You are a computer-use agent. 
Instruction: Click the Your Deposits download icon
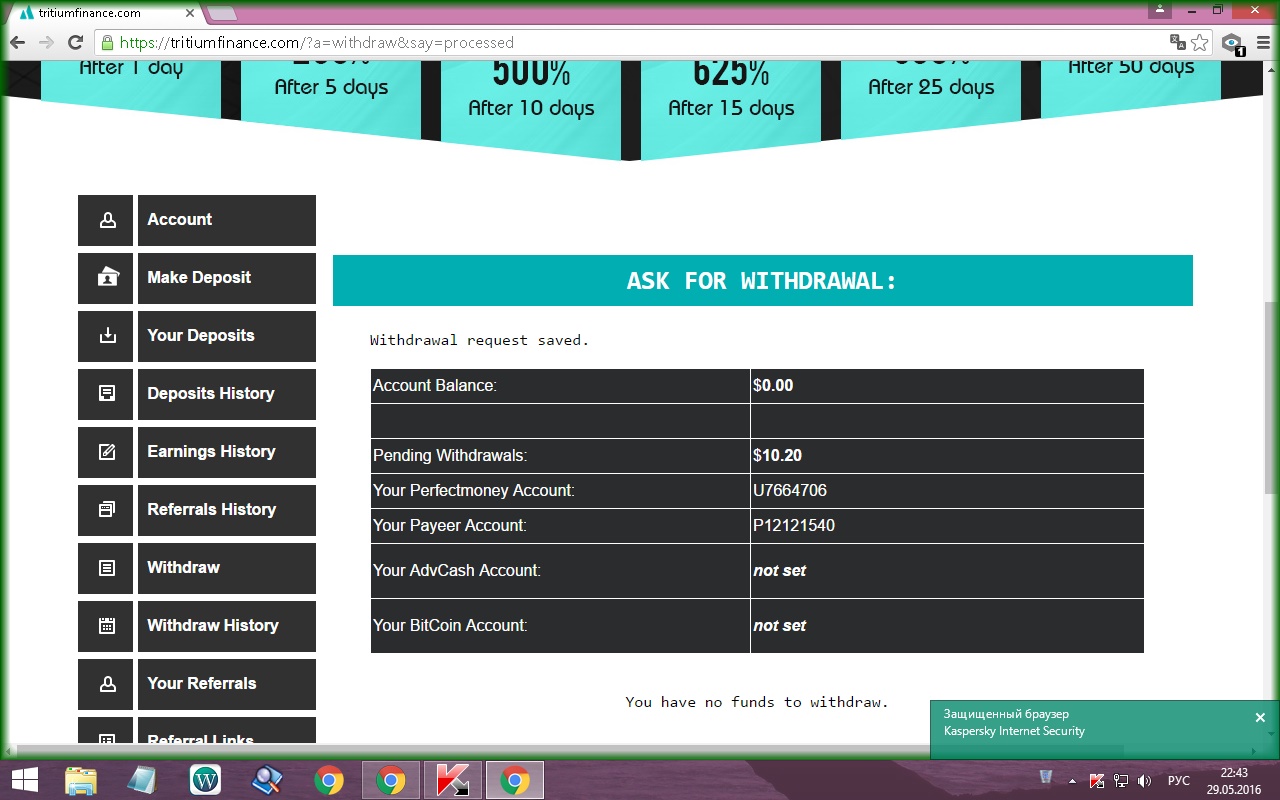click(106, 337)
